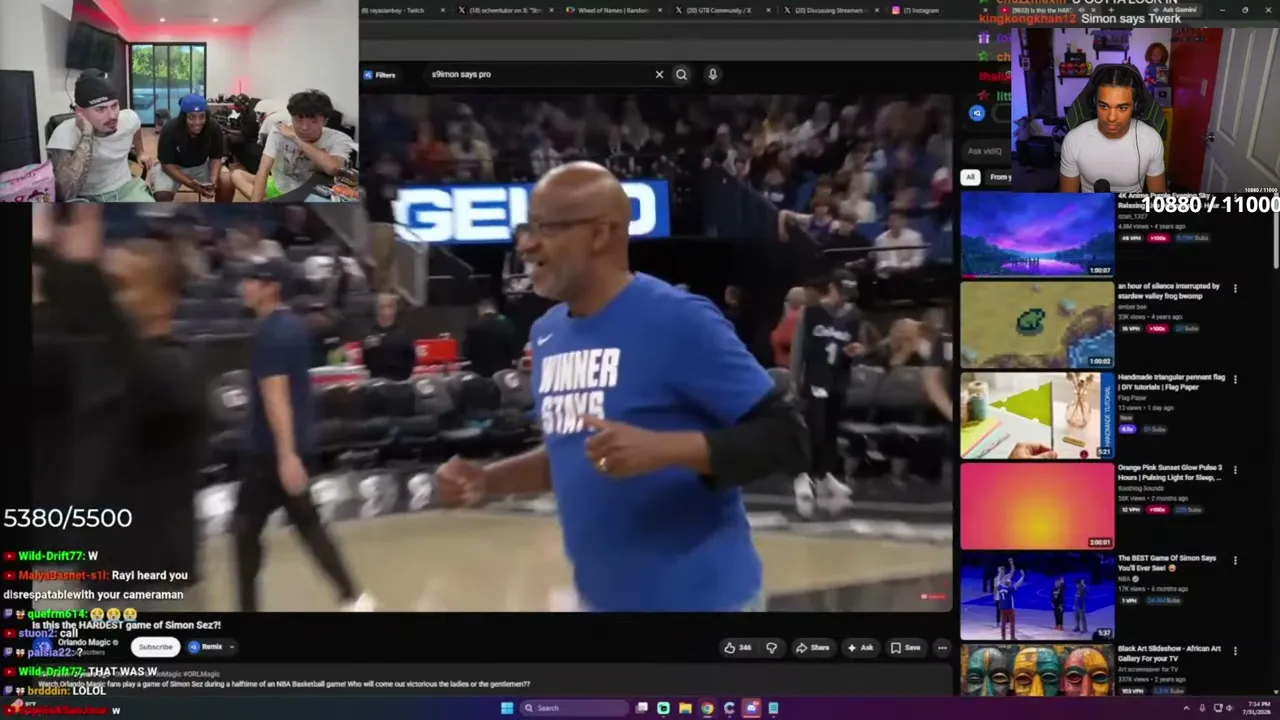
Task: Open the 4K Anime Purple Sky video thumbnail
Action: point(1037,233)
